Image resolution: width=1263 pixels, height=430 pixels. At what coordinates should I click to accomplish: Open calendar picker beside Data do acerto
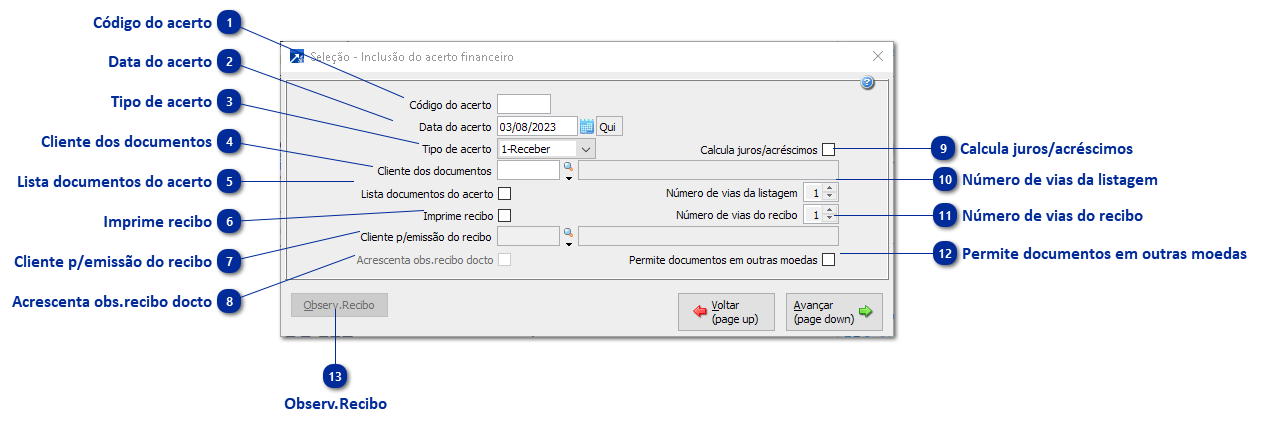point(587,126)
